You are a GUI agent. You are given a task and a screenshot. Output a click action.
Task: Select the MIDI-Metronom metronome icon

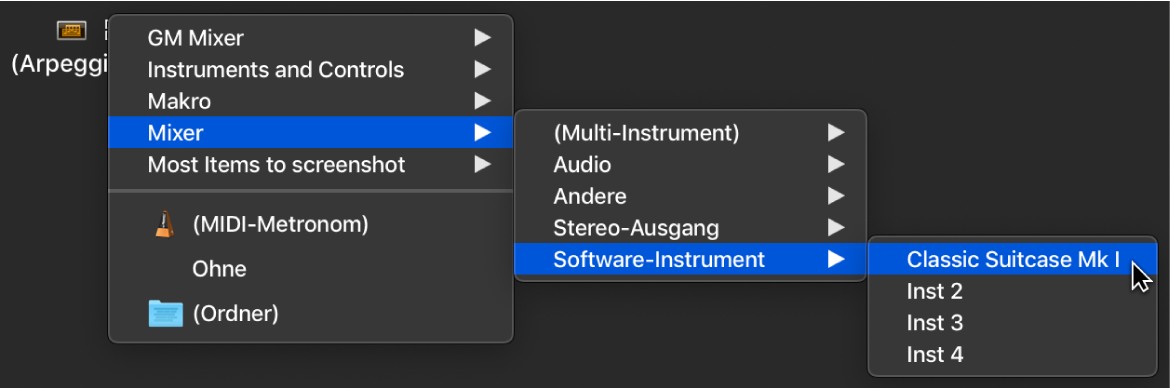tap(164, 225)
